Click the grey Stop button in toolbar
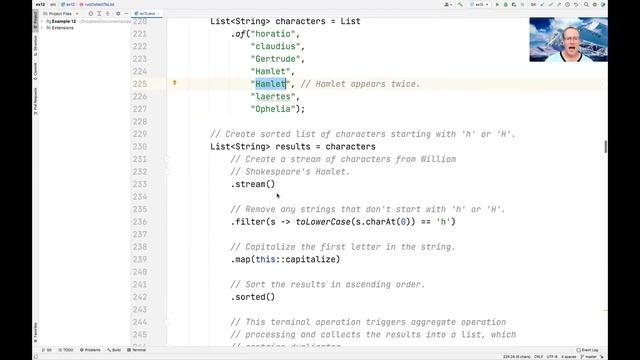The width and height of the screenshot is (640, 360). pos(522,4)
